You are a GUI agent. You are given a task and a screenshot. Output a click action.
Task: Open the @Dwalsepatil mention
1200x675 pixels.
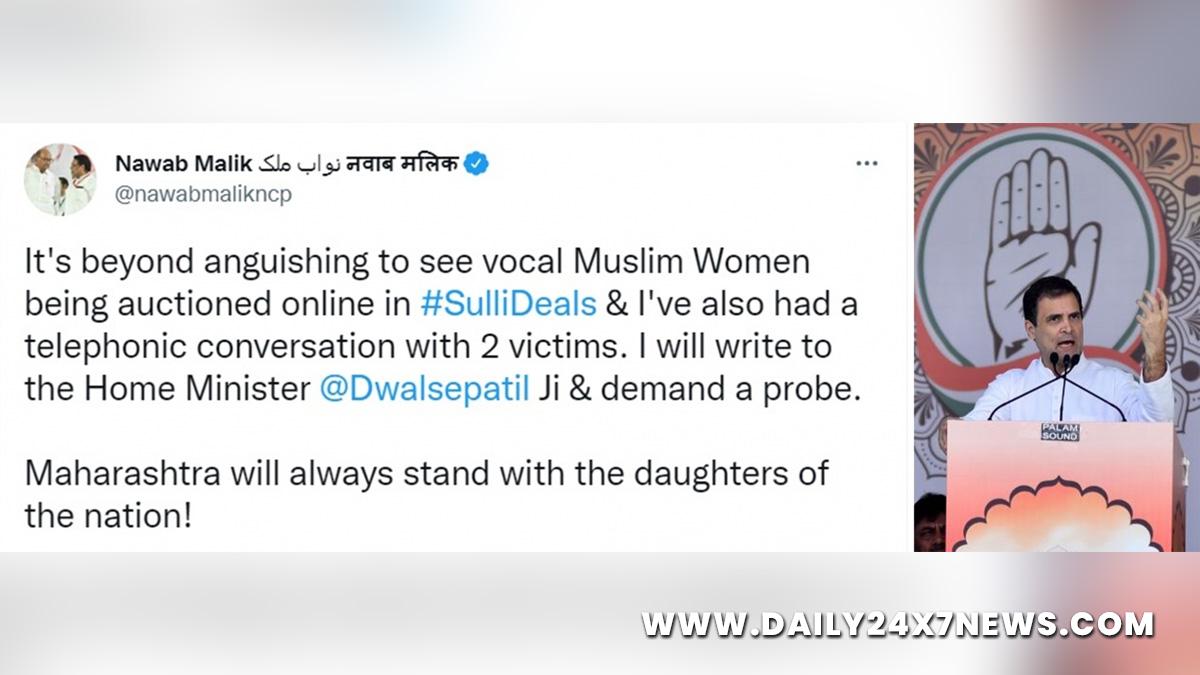click(423, 388)
